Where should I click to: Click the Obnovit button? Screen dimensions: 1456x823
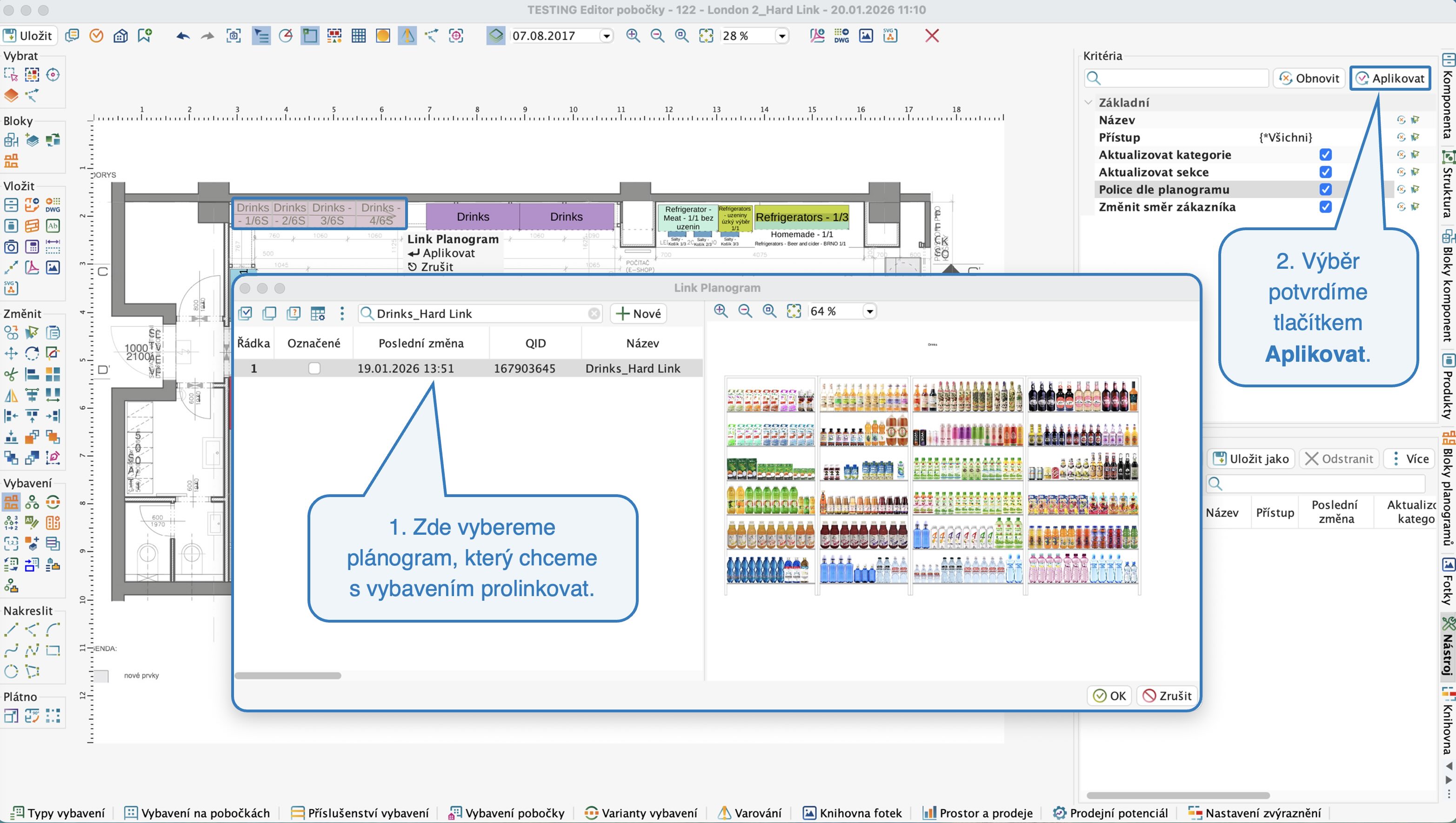coord(1309,78)
